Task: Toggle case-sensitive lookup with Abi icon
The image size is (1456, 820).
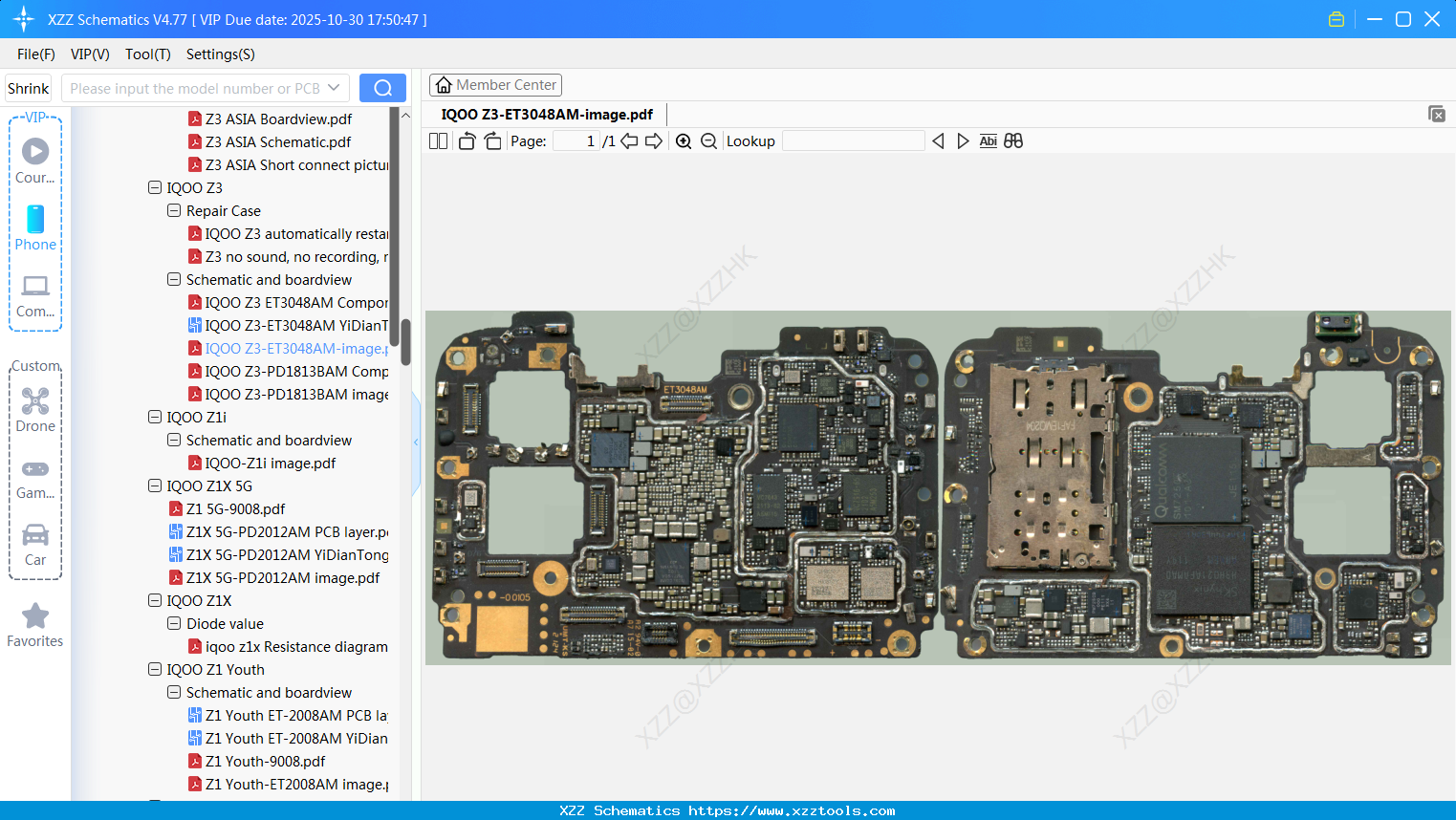Action: point(988,140)
